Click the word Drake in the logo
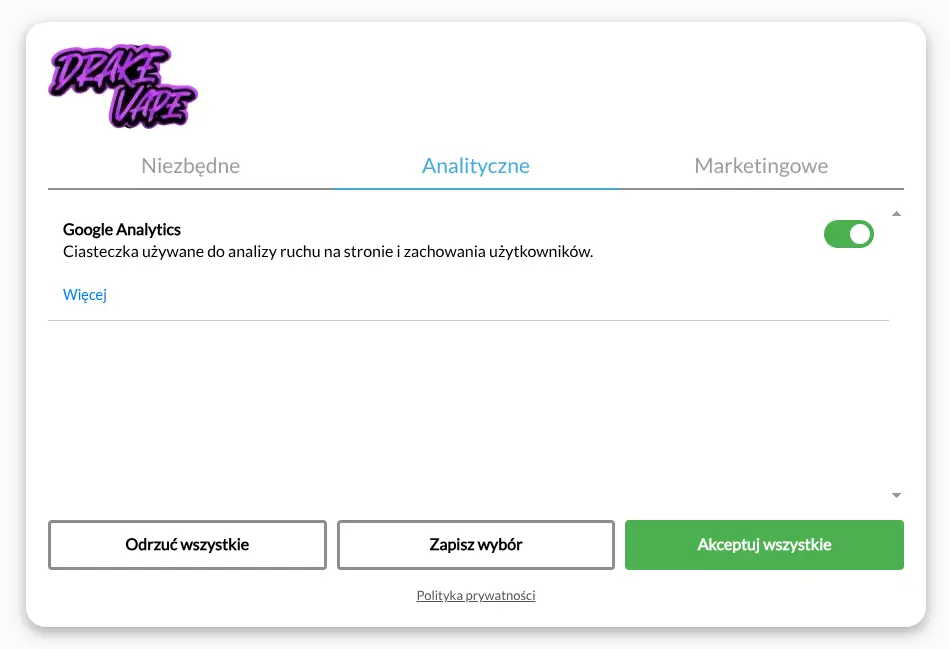This screenshot has height=649, width=950. pos(112,70)
